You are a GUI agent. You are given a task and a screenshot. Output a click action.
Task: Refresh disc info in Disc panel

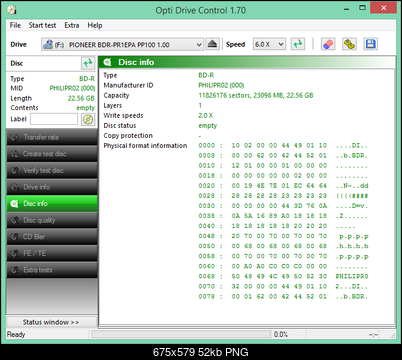click(88, 63)
